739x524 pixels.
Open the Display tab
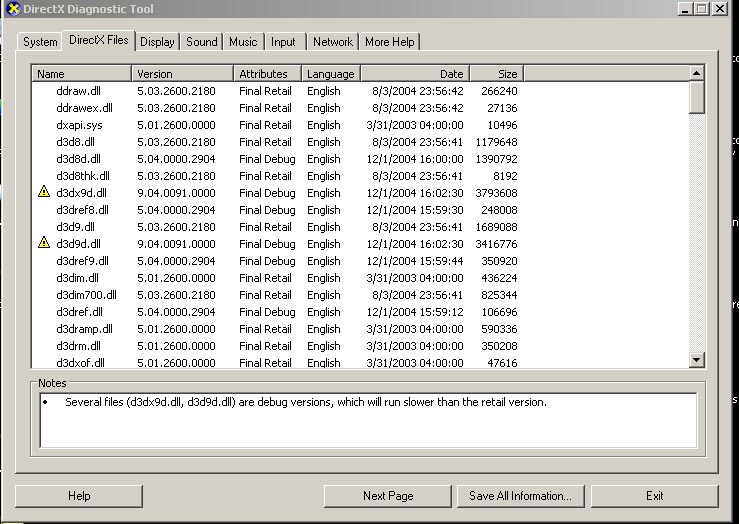click(x=157, y=42)
